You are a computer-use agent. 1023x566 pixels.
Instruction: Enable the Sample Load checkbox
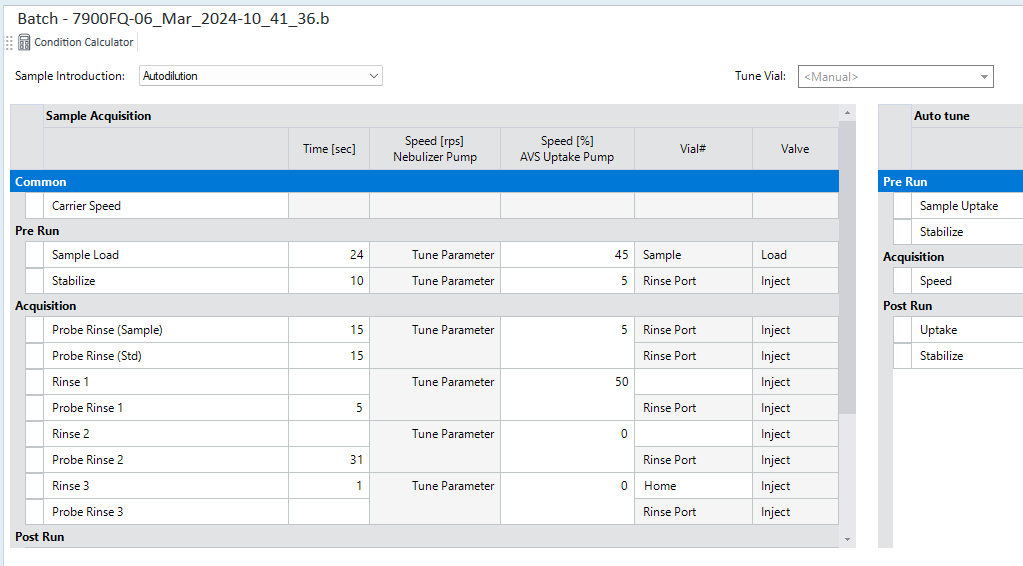tap(35, 255)
